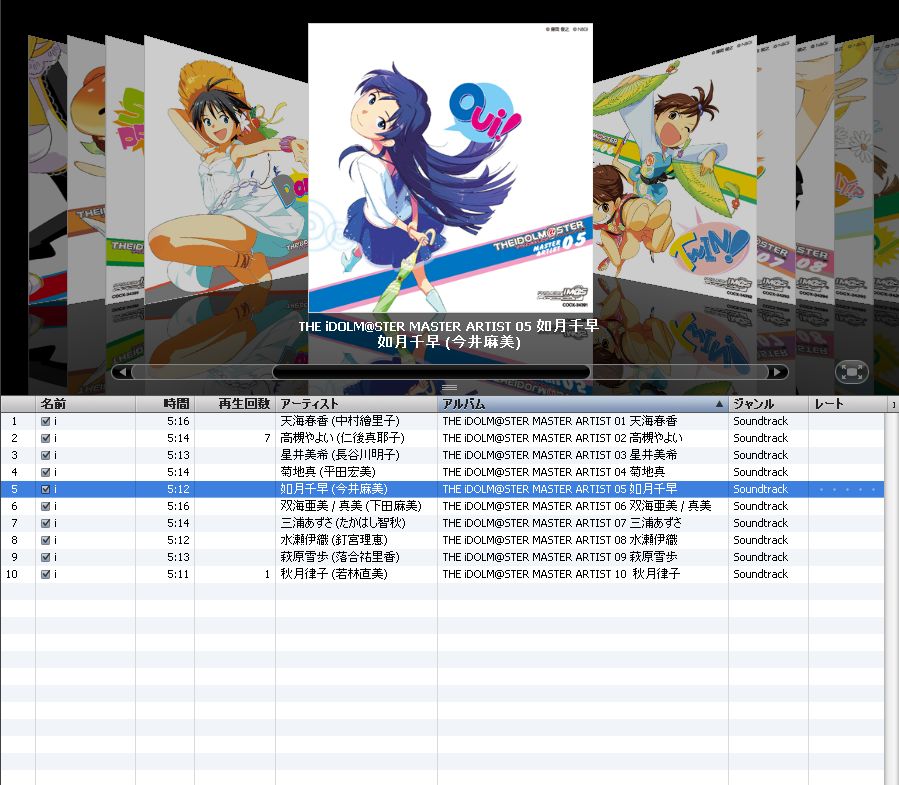Click album MASTER ARTIST 02 高槻やよい
899x785 pixels.
pyautogui.click(x=562, y=438)
